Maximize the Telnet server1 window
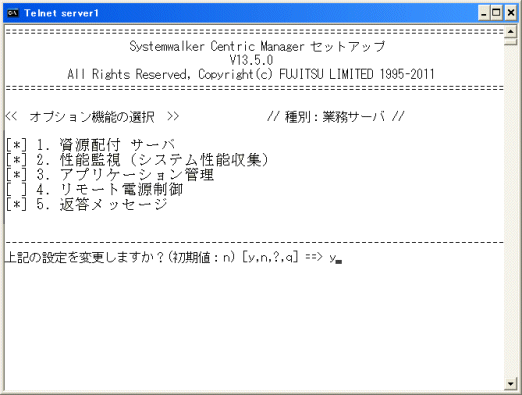Screen dimensions: 522x395 pyautogui.click(x=496, y=13)
